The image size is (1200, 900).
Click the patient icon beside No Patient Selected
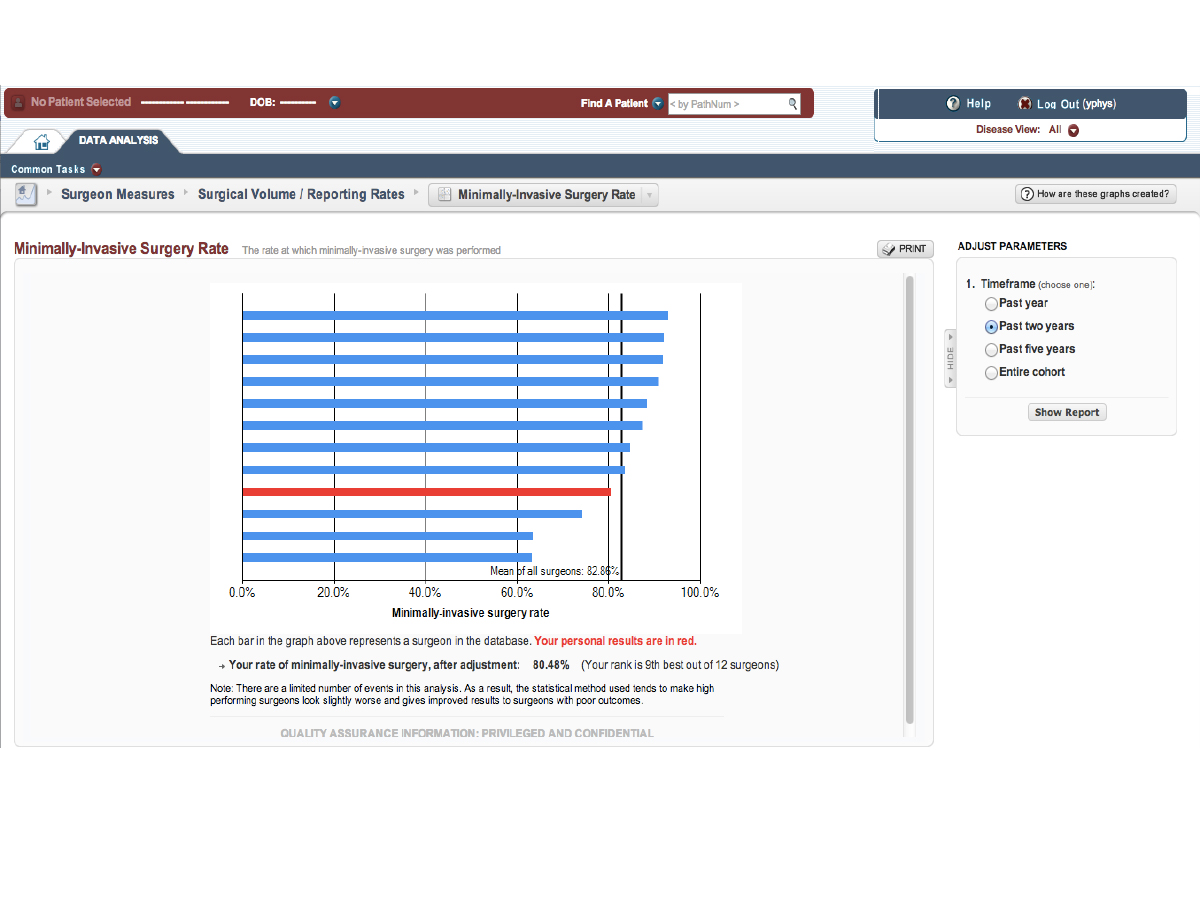(18, 102)
